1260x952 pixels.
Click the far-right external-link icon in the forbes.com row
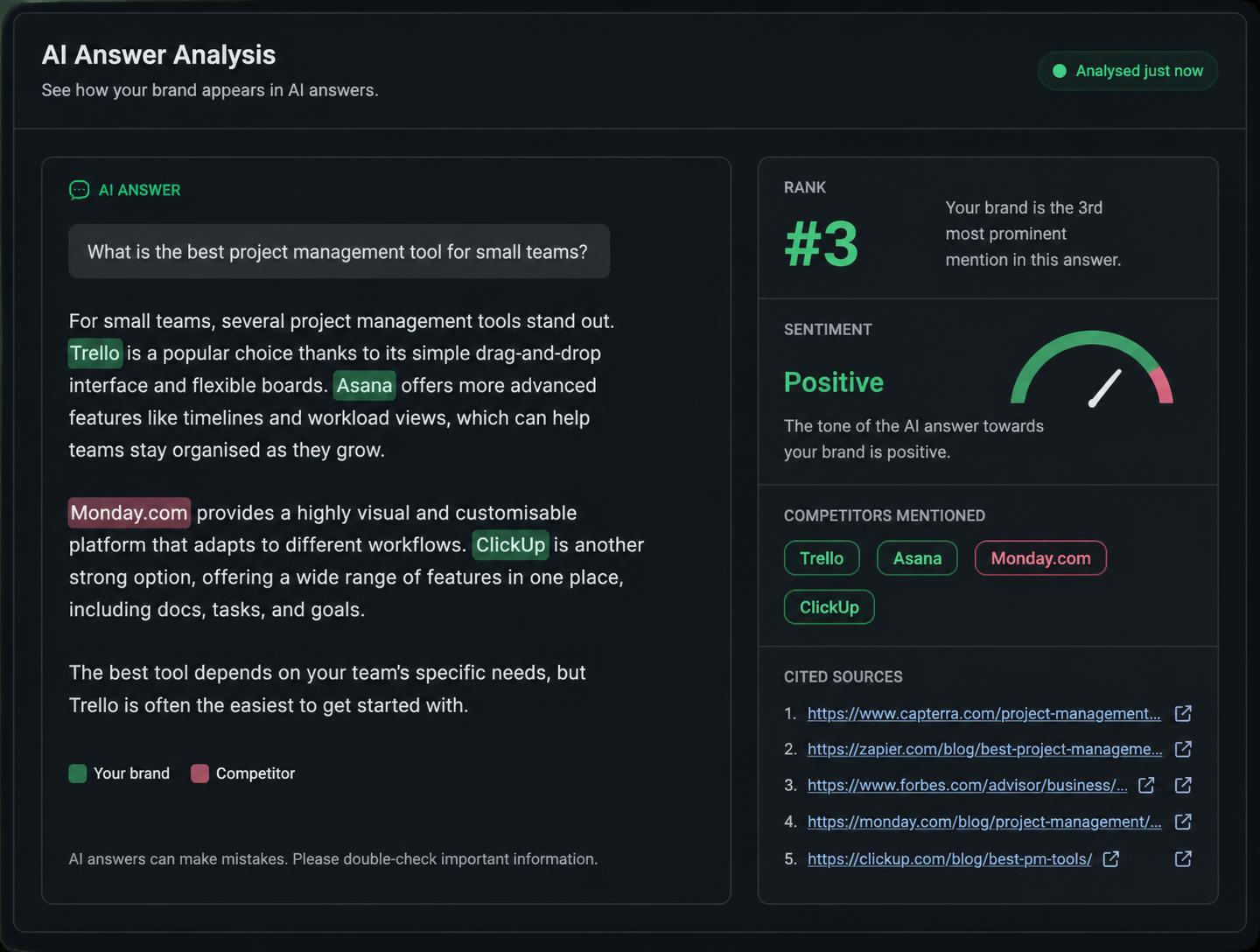point(1183,785)
